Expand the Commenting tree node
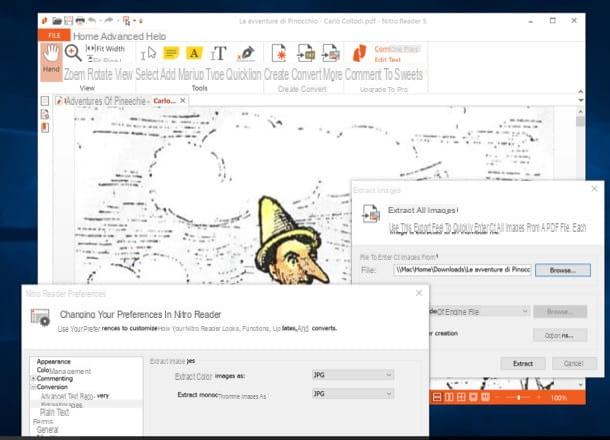The image size is (610, 440). (33, 379)
